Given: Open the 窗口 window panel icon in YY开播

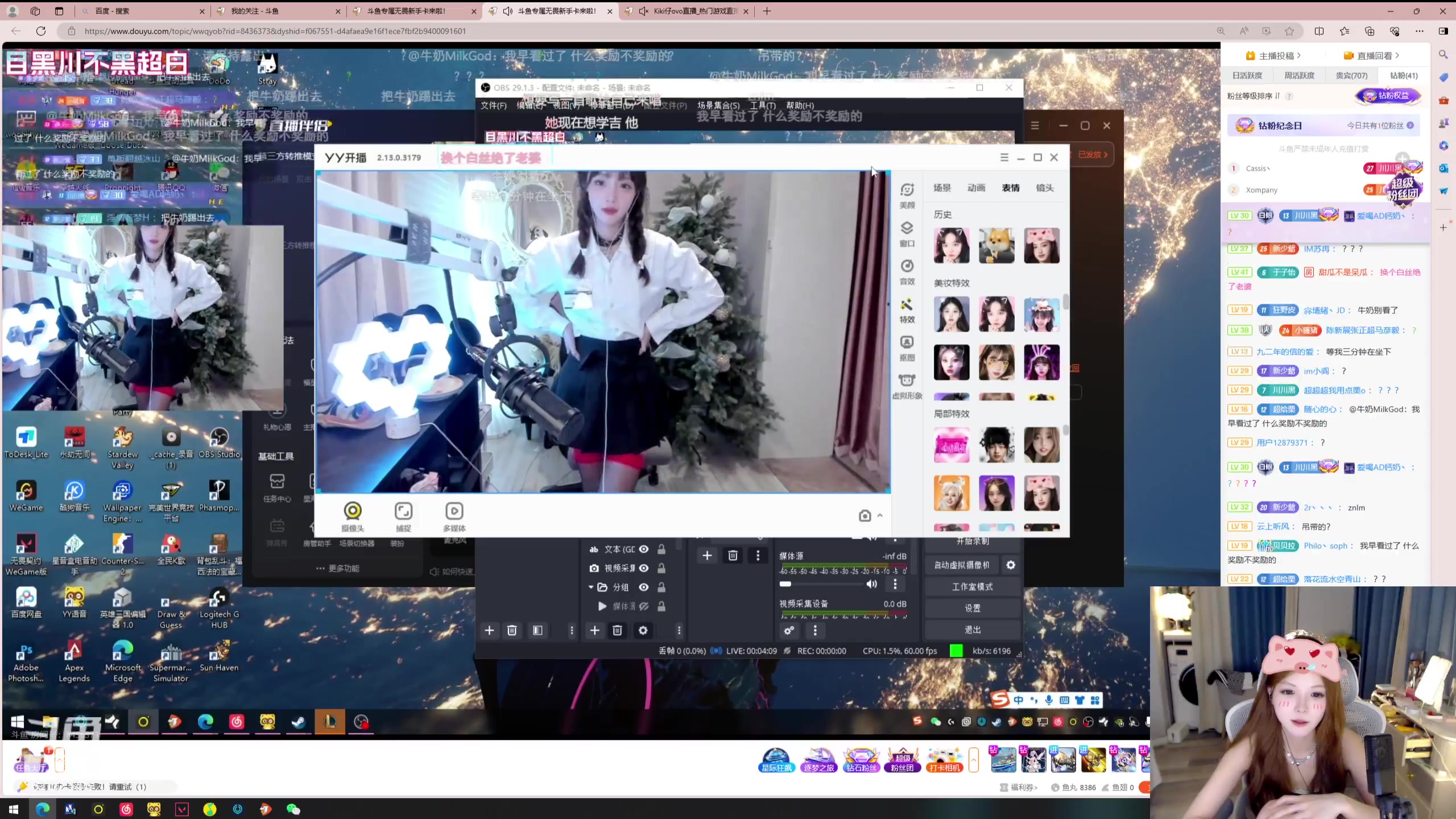Looking at the screenshot, I should (907, 234).
